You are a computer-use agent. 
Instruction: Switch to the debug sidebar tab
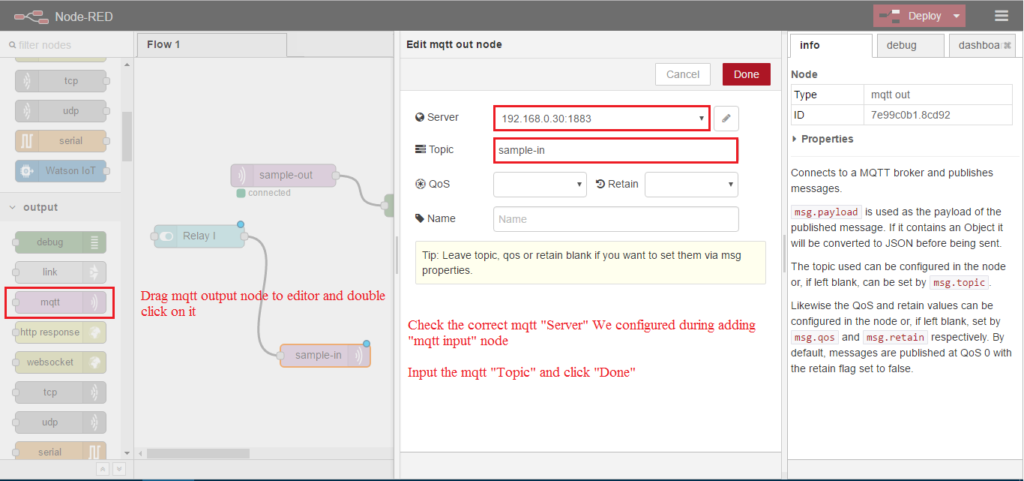(x=909, y=45)
